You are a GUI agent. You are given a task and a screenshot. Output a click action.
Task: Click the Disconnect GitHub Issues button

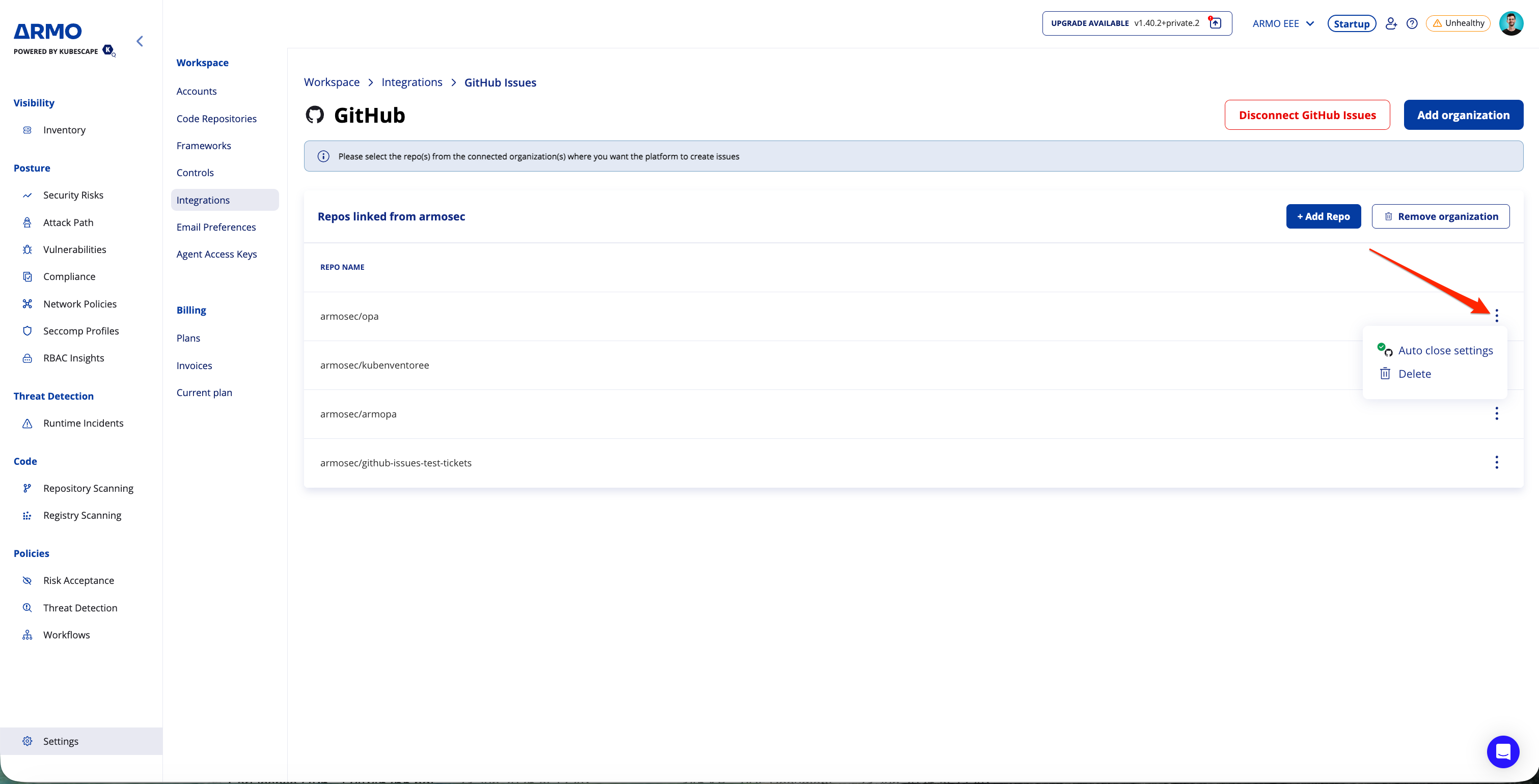pos(1307,115)
